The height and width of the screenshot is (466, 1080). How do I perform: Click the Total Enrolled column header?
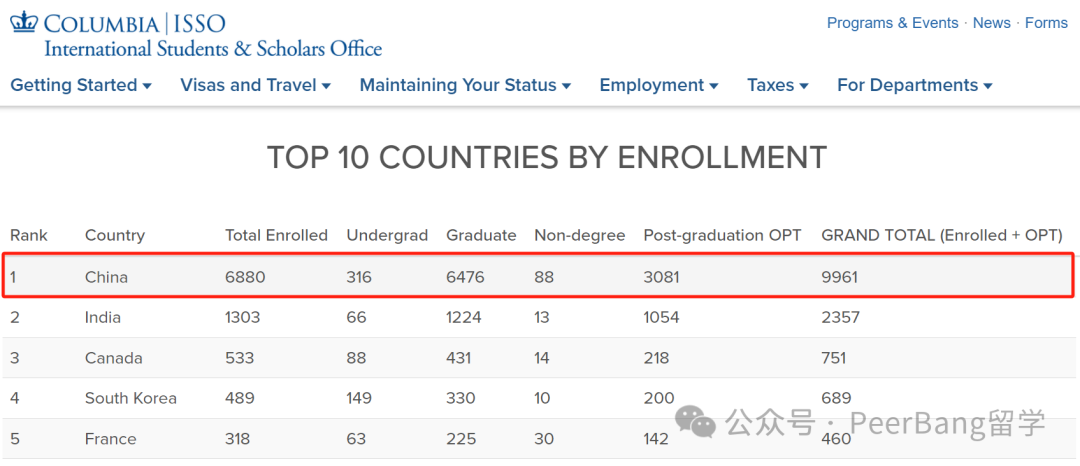(x=276, y=235)
